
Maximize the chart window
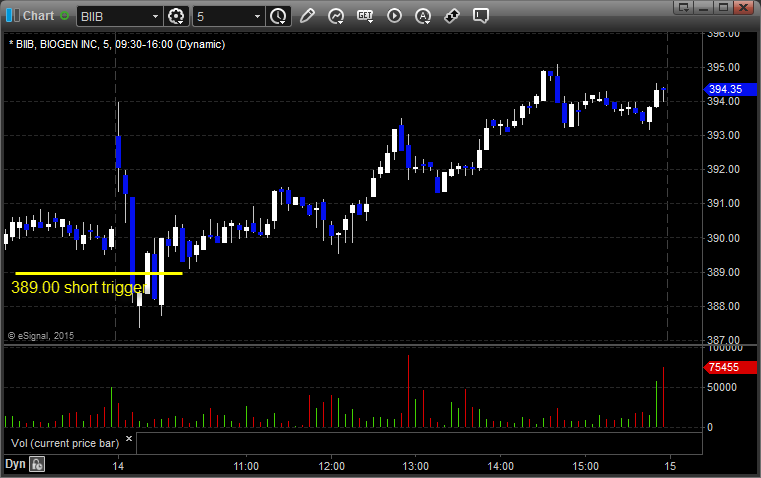pyautogui.click(x=724, y=7)
